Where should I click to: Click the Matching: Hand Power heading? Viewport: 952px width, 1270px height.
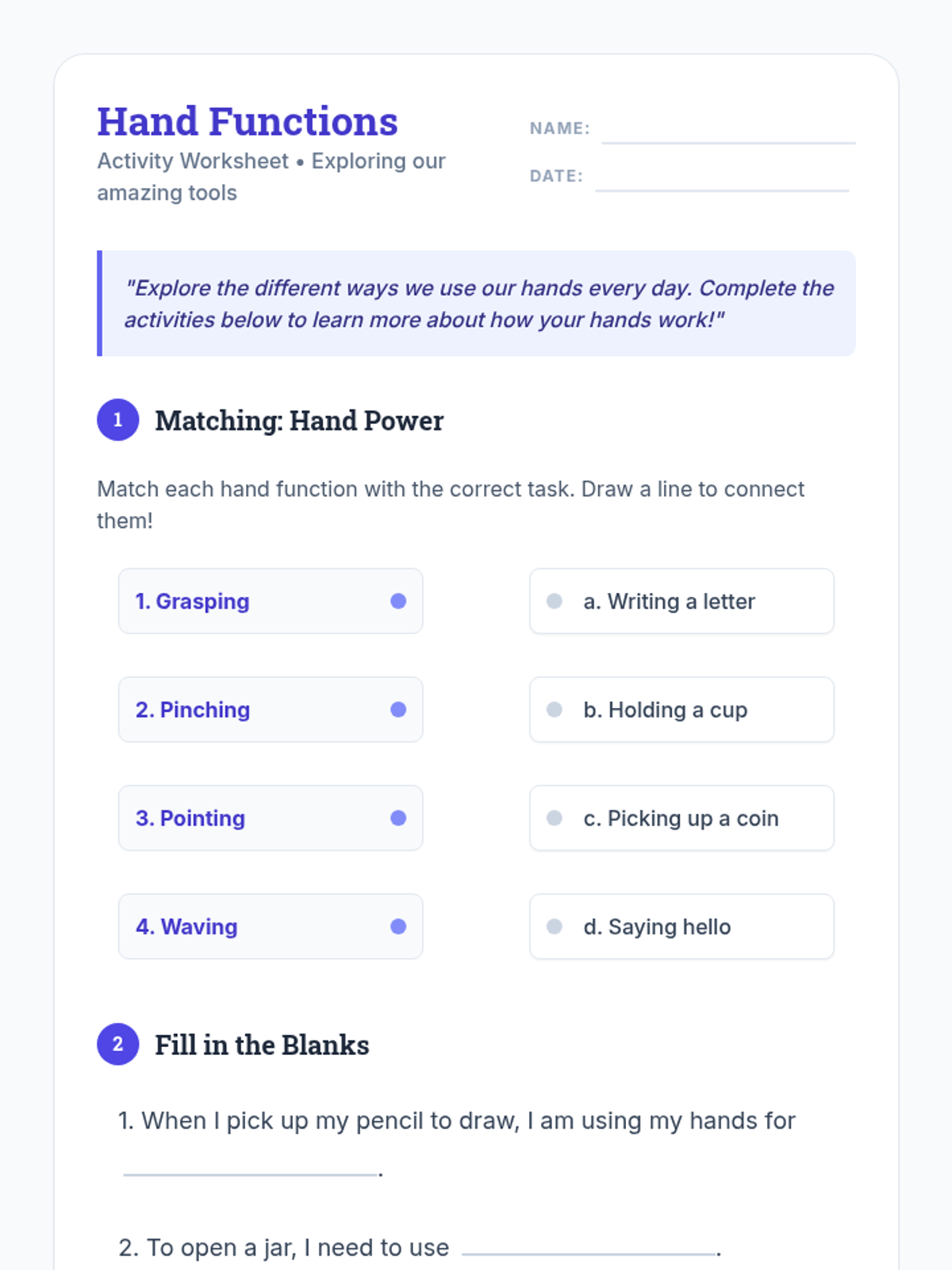click(299, 421)
